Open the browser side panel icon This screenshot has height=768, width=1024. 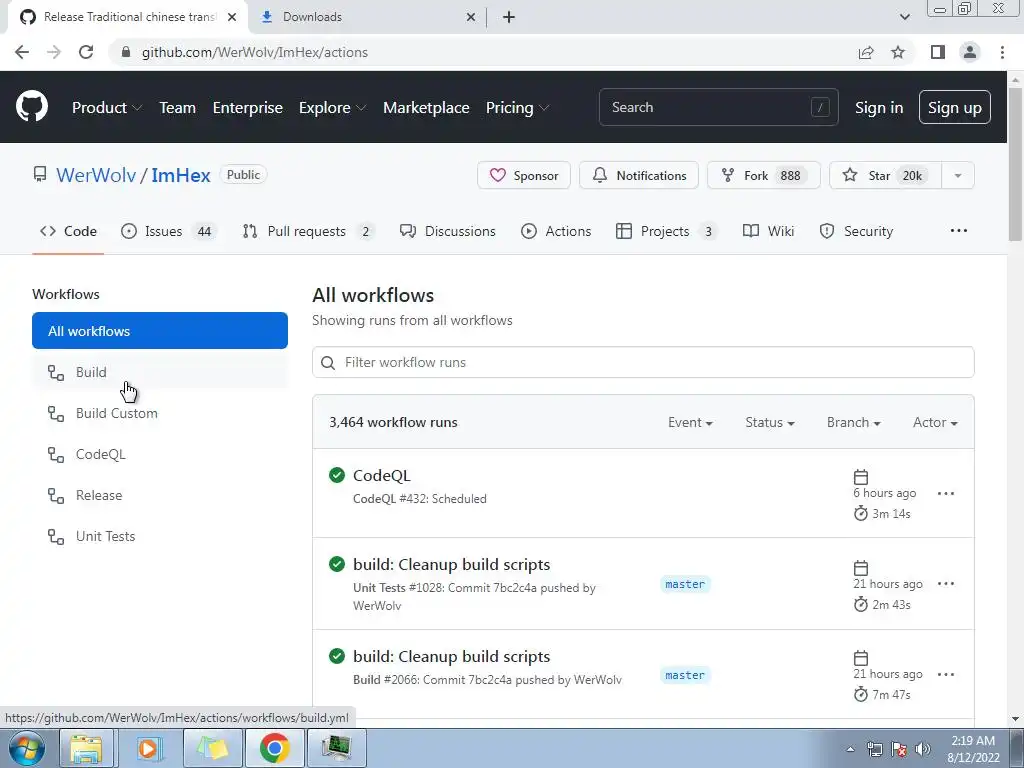point(938,52)
